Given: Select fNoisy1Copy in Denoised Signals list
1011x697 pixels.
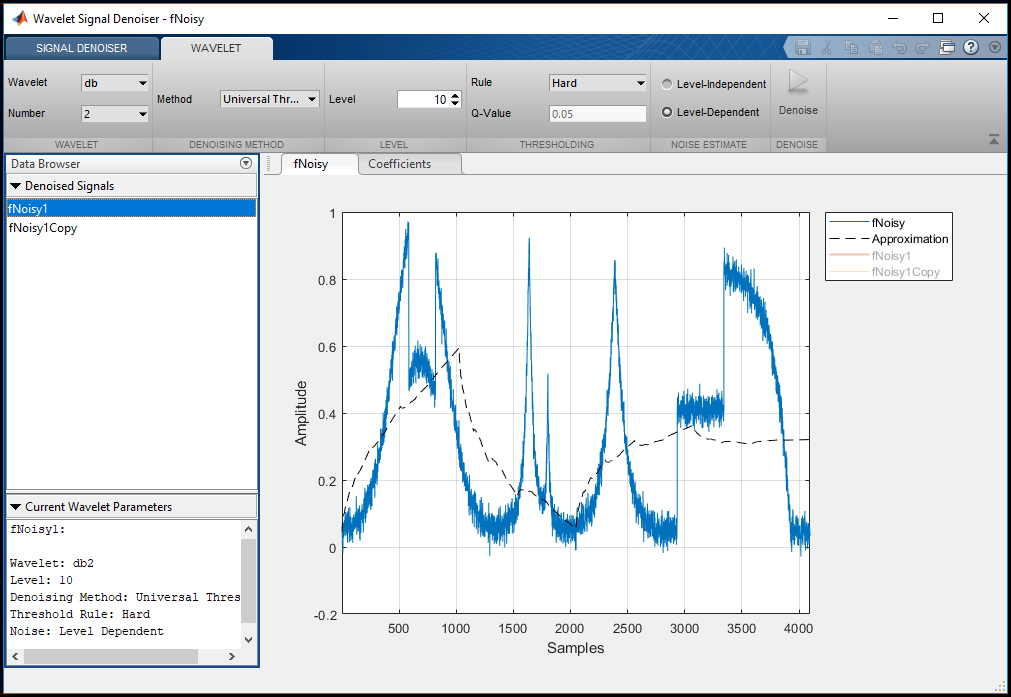Looking at the screenshot, I should pyautogui.click(x=43, y=228).
